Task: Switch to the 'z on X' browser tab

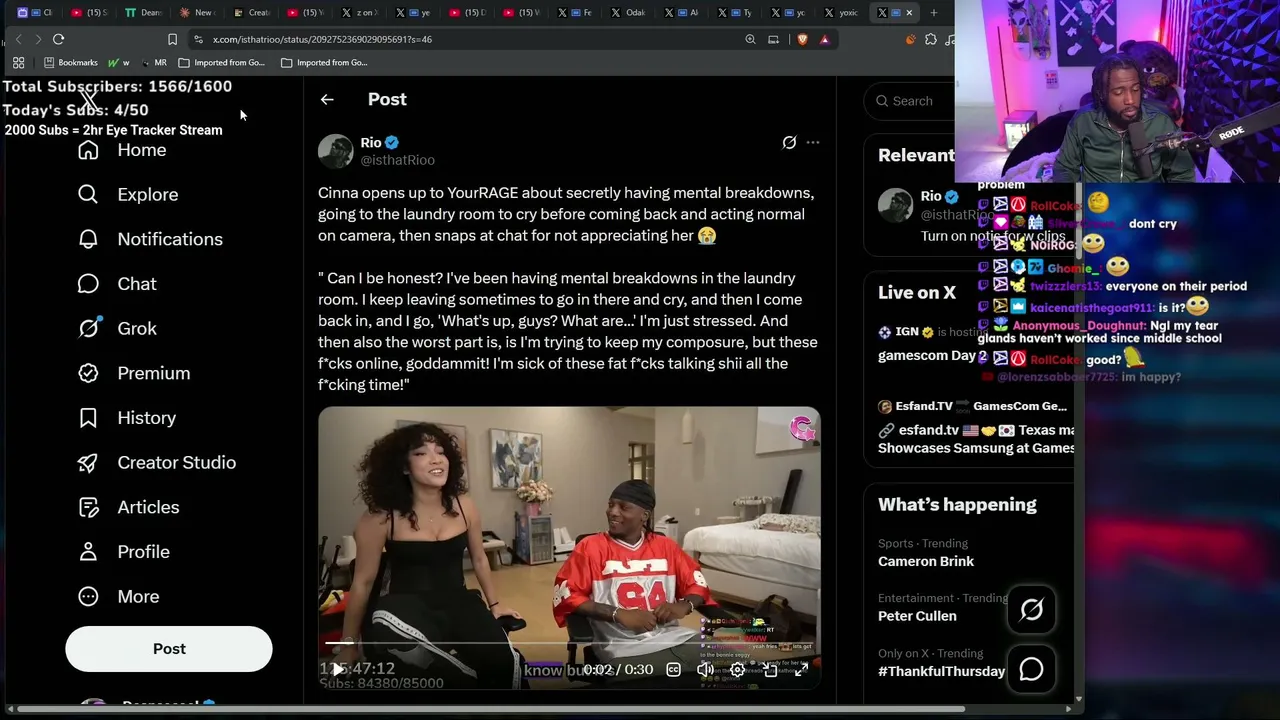Action: [x=359, y=13]
